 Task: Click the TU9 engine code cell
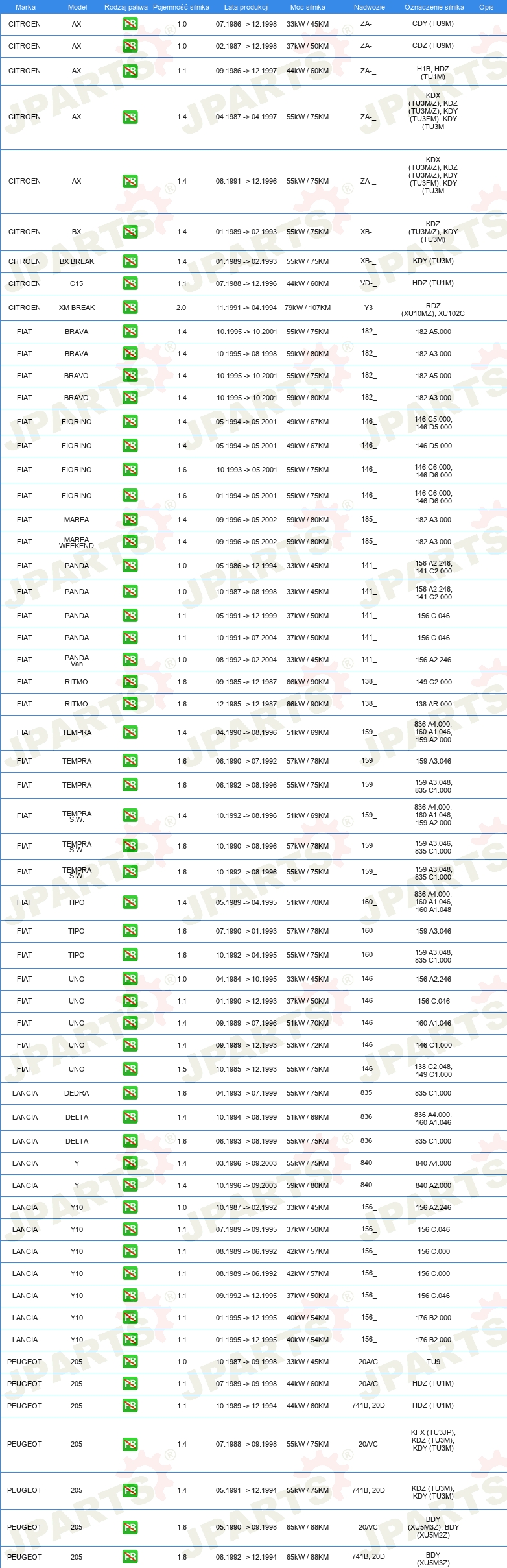(x=433, y=1362)
